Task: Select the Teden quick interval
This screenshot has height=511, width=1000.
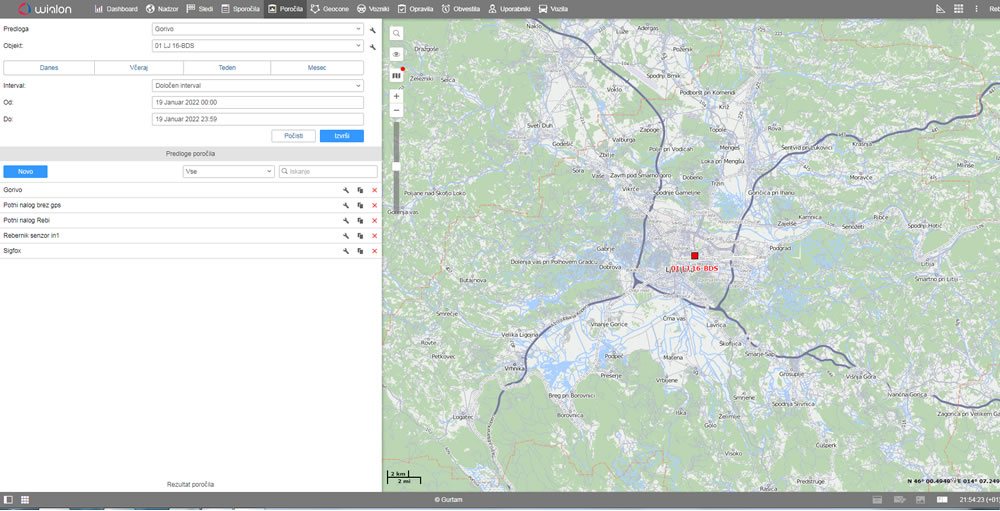Action: 227,68
